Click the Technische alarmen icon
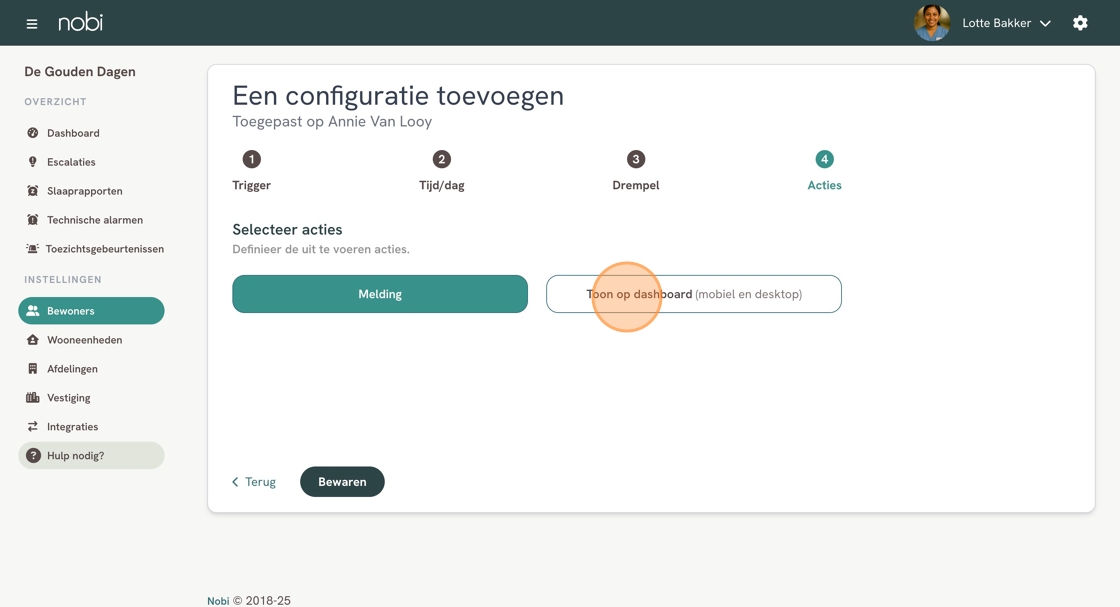 [33, 220]
